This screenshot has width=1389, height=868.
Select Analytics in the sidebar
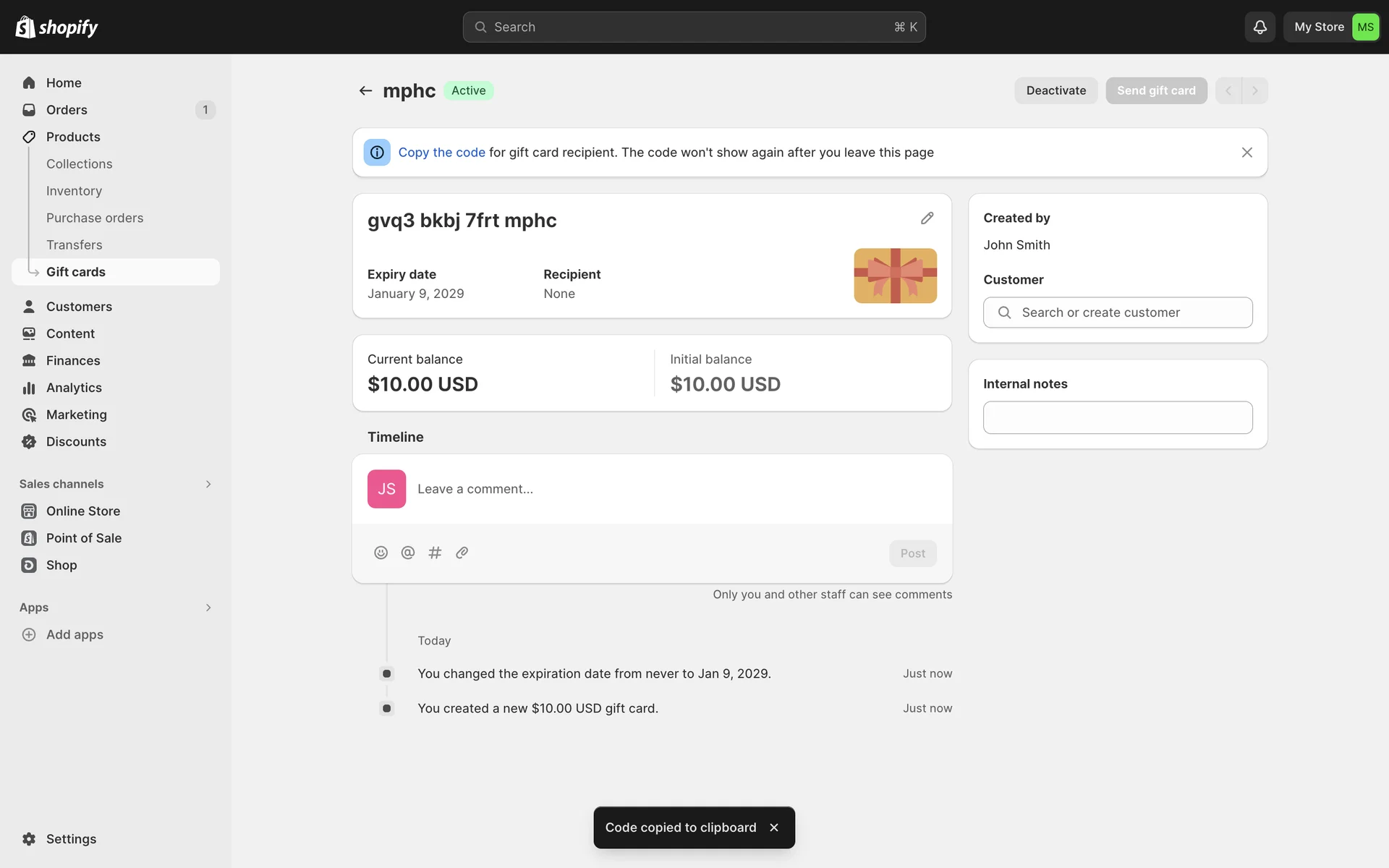tap(74, 388)
